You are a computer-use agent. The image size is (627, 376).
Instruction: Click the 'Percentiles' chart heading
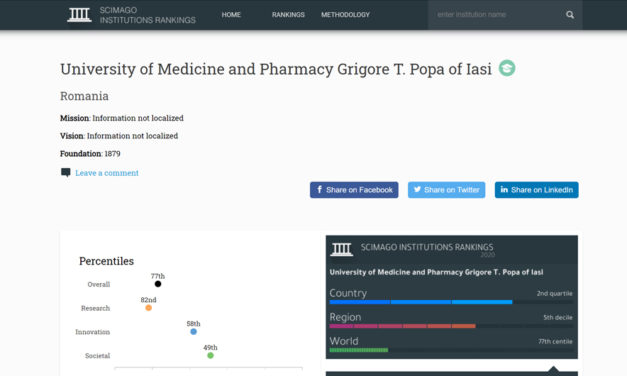point(106,261)
